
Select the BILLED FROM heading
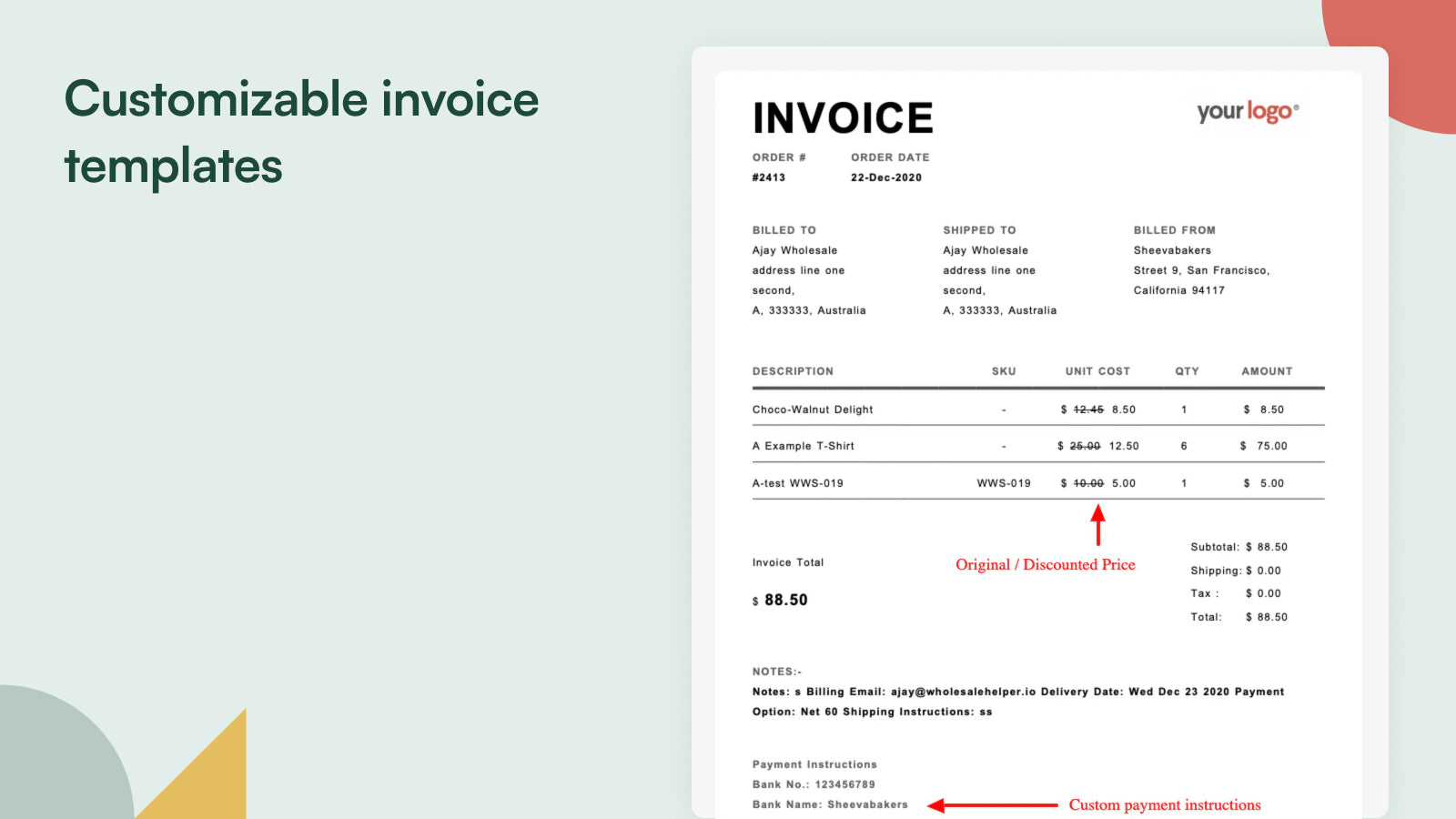click(1175, 230)
